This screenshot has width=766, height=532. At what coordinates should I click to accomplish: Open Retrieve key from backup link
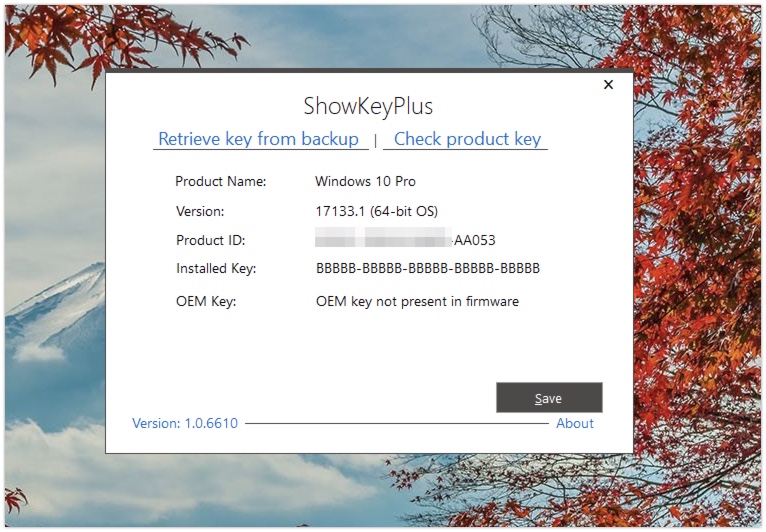point(258,139)
